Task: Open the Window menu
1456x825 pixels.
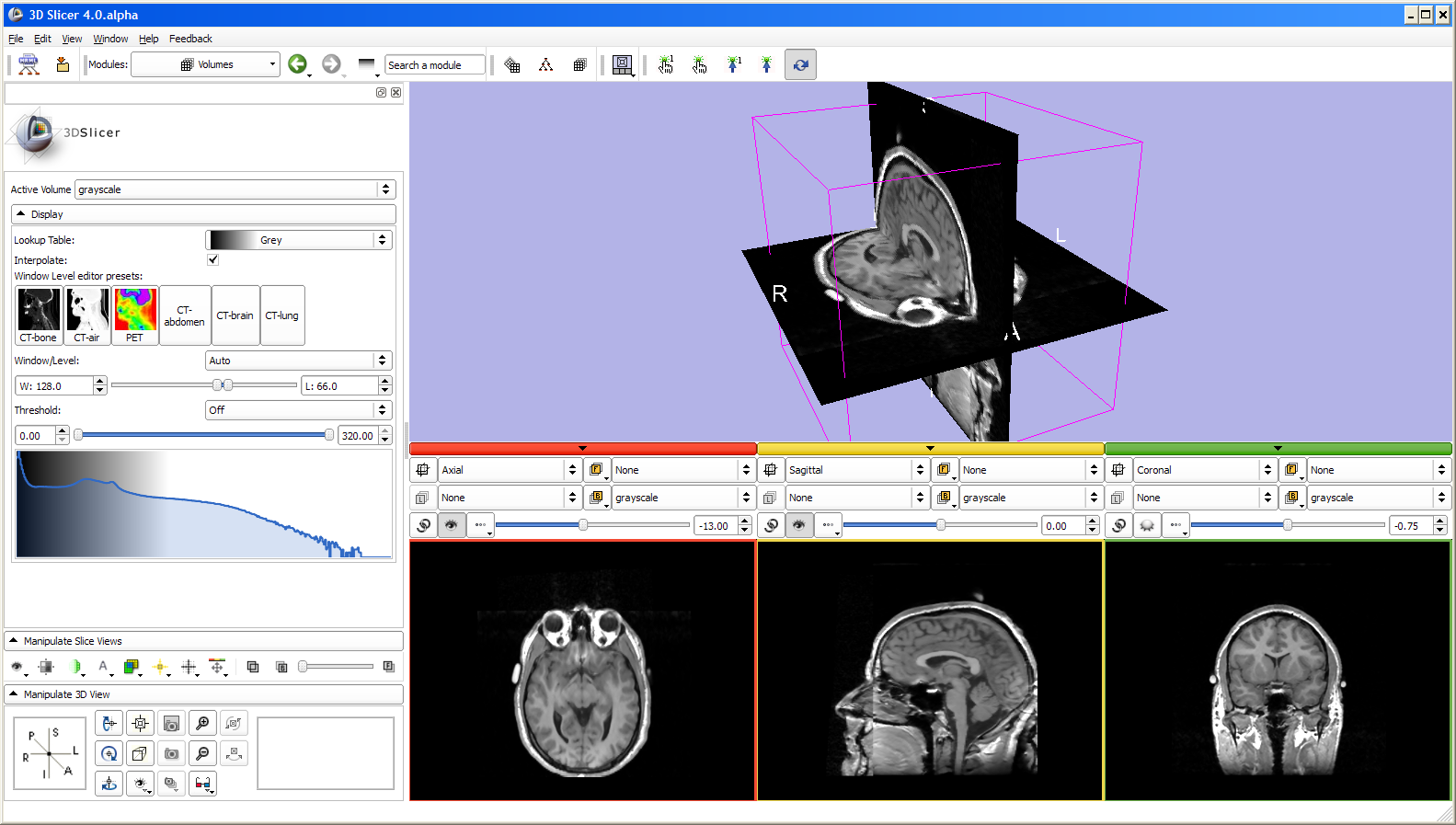Action: point(110,39)
